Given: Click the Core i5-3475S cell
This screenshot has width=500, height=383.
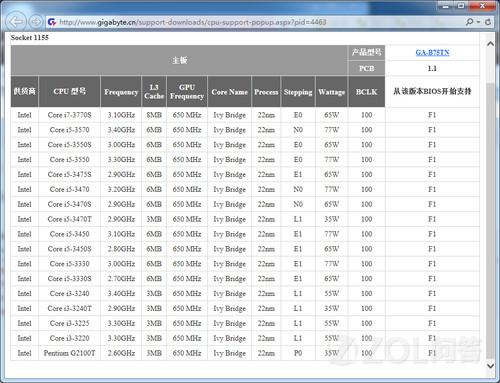Looking at the screenshot, I should 69,174.
